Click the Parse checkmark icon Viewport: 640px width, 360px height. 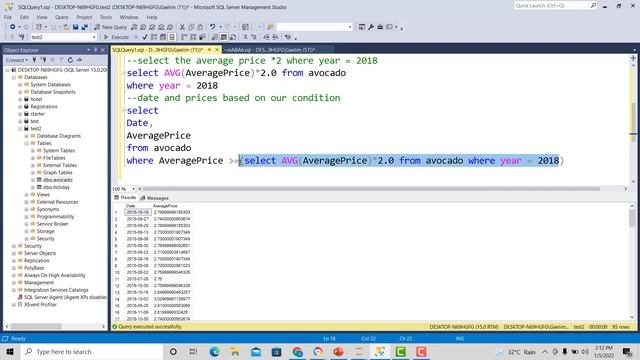(144, 37)
